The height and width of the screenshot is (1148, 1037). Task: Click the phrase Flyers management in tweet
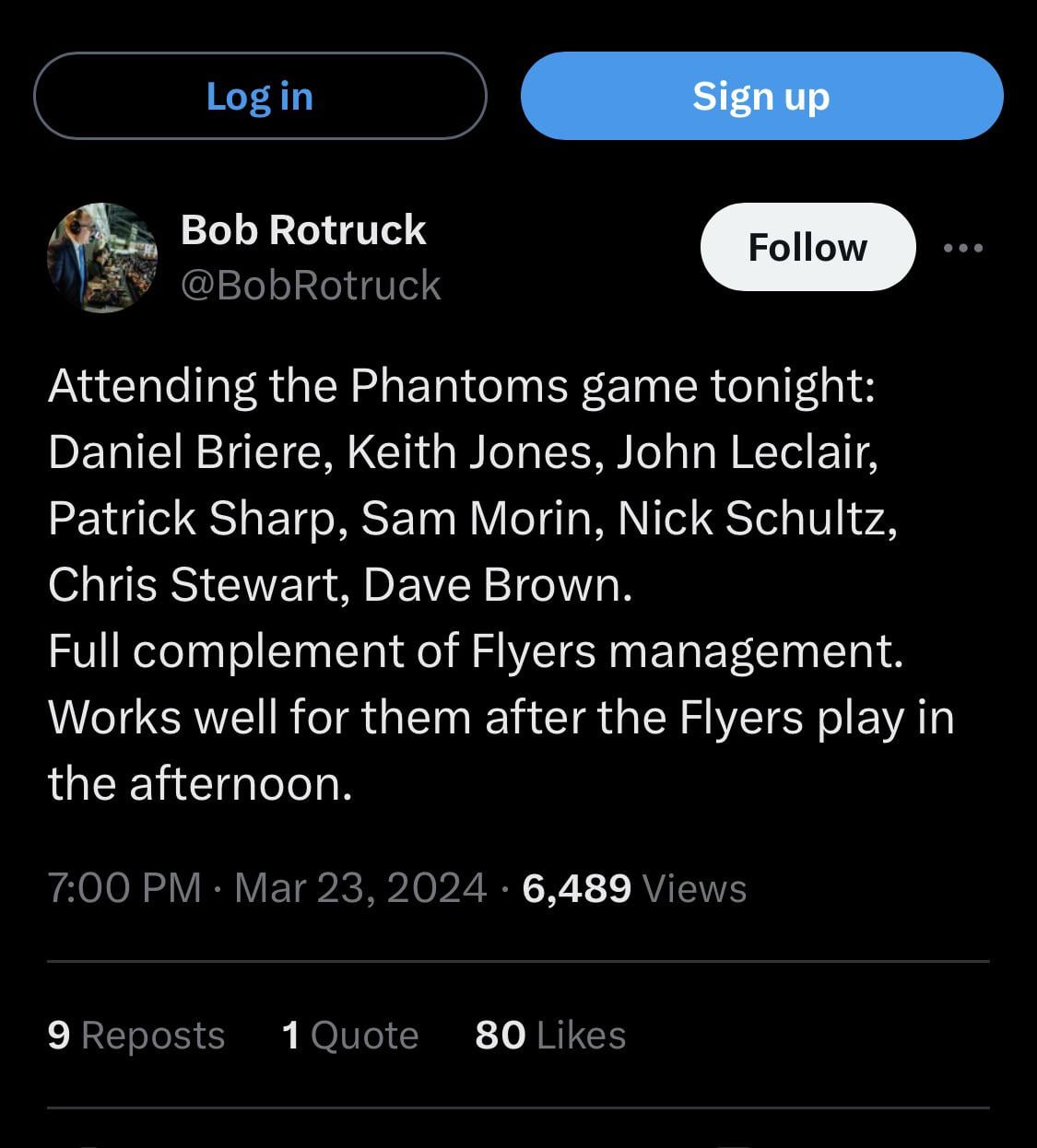pyautogui.click(x=686, y=650)
